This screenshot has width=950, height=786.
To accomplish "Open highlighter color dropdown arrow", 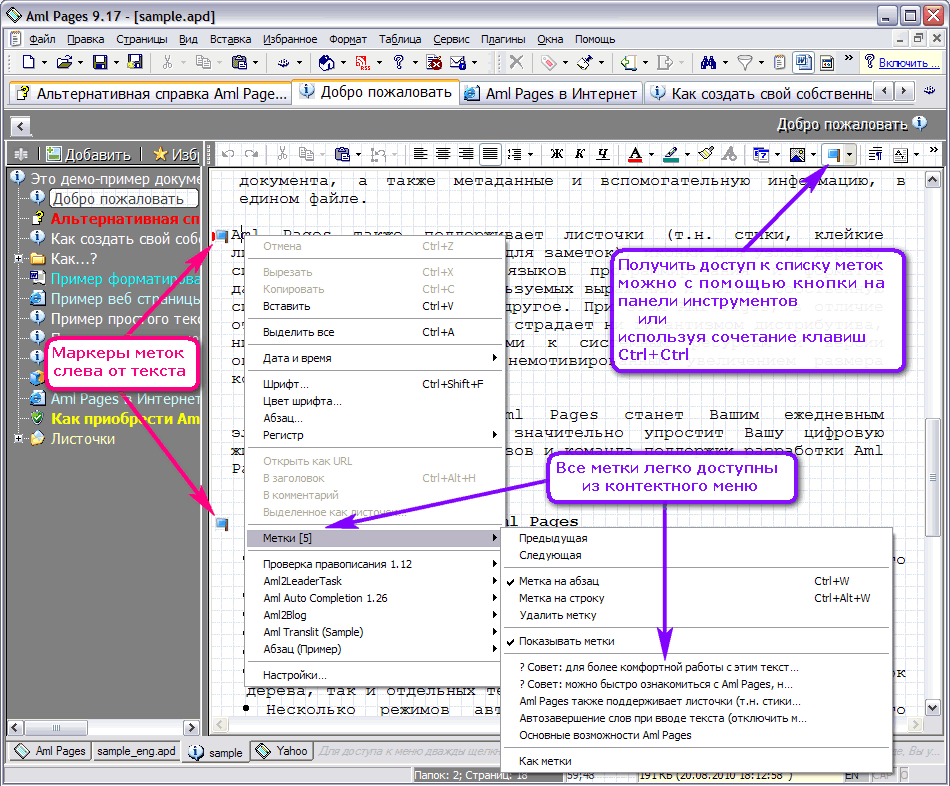I will tap(687, 154).
